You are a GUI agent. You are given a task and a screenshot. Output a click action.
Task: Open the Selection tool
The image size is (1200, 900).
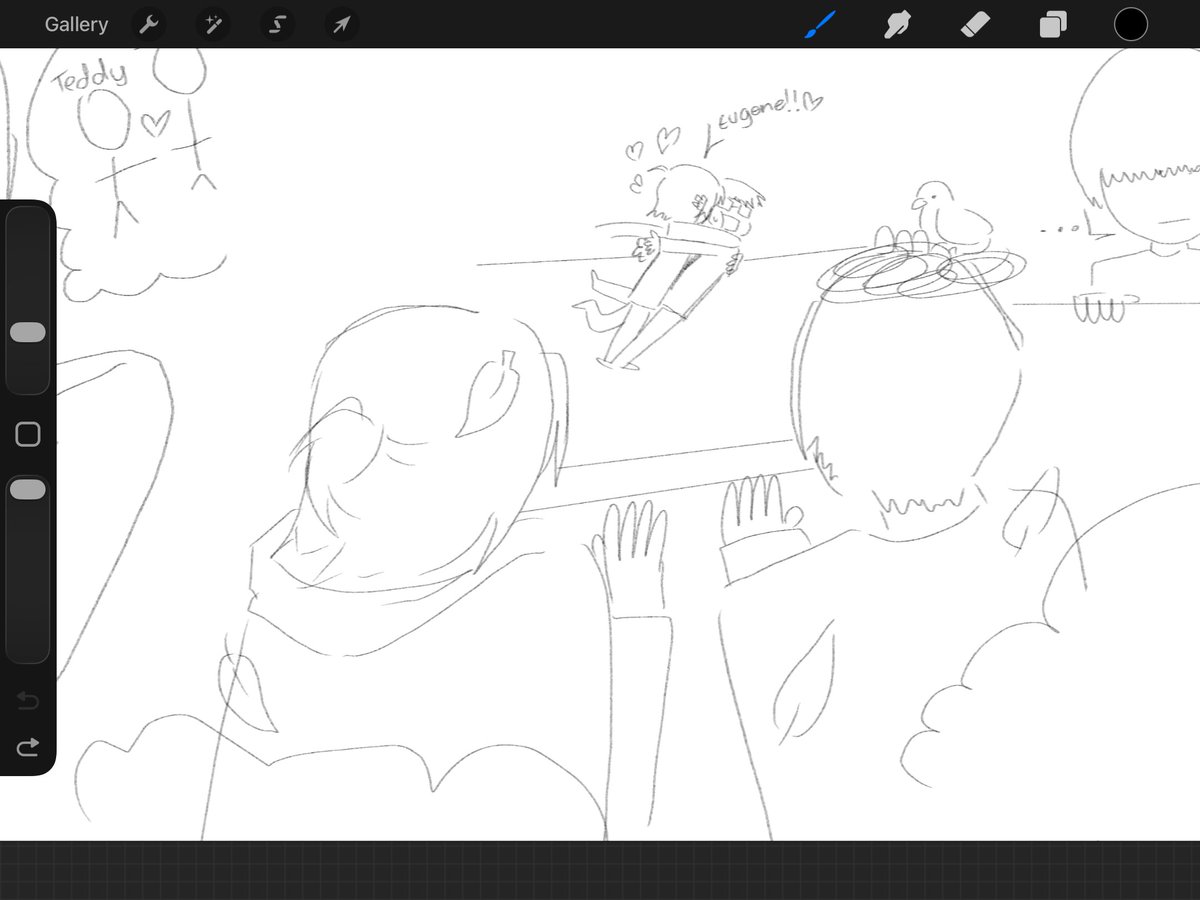(x=277, y=25)
